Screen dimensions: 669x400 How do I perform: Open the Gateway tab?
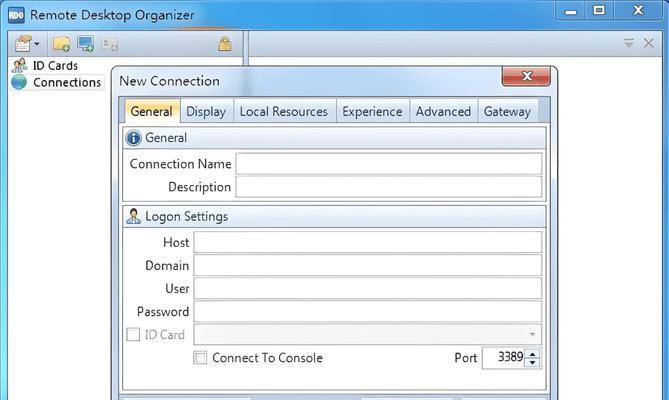[507, 111]
